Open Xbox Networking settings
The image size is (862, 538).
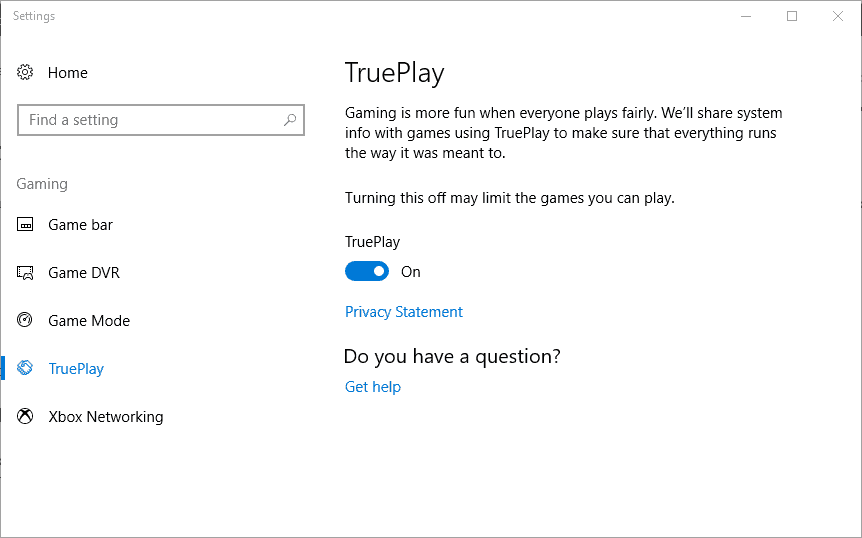pos(106,417)
